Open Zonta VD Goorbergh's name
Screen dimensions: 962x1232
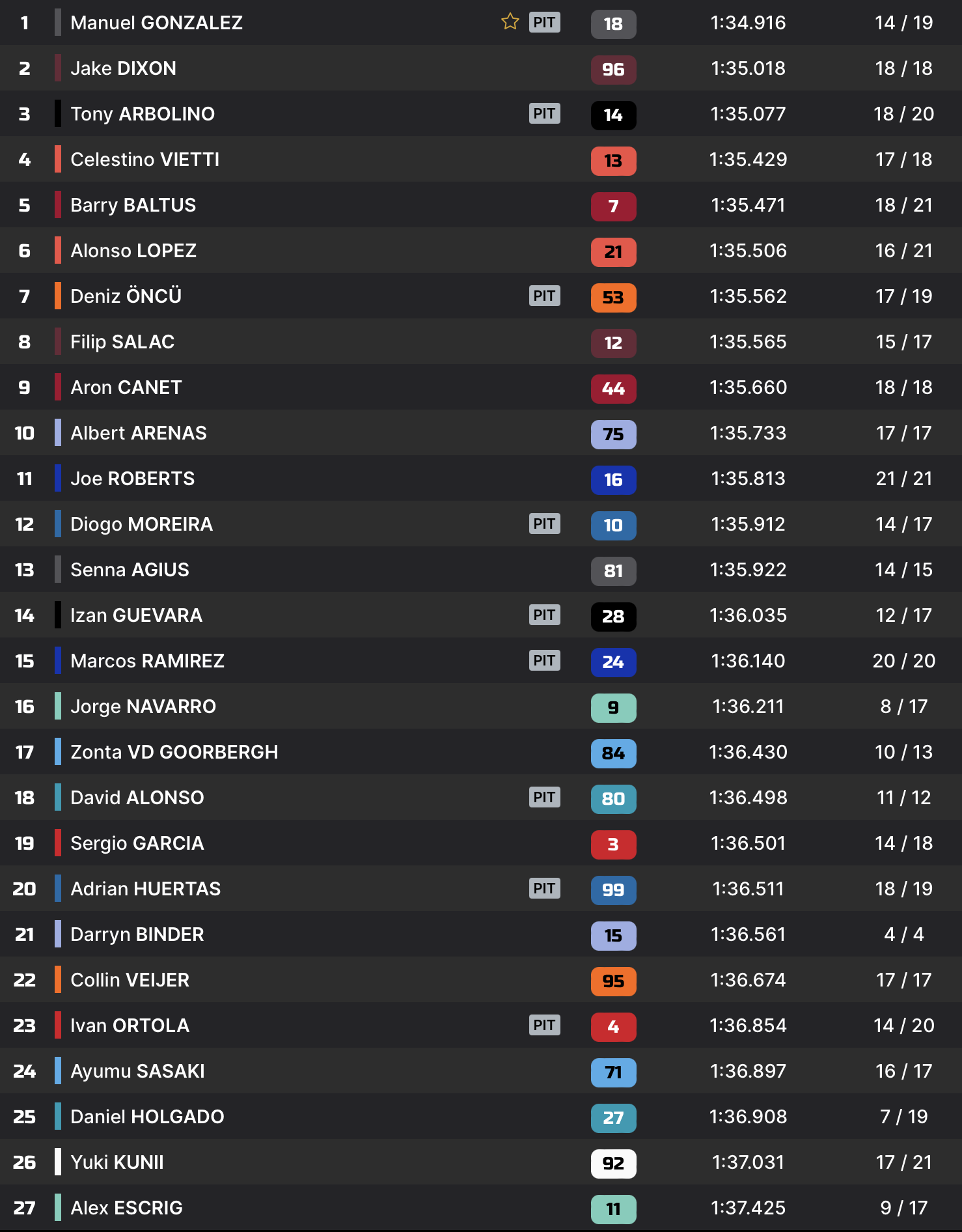174,752
